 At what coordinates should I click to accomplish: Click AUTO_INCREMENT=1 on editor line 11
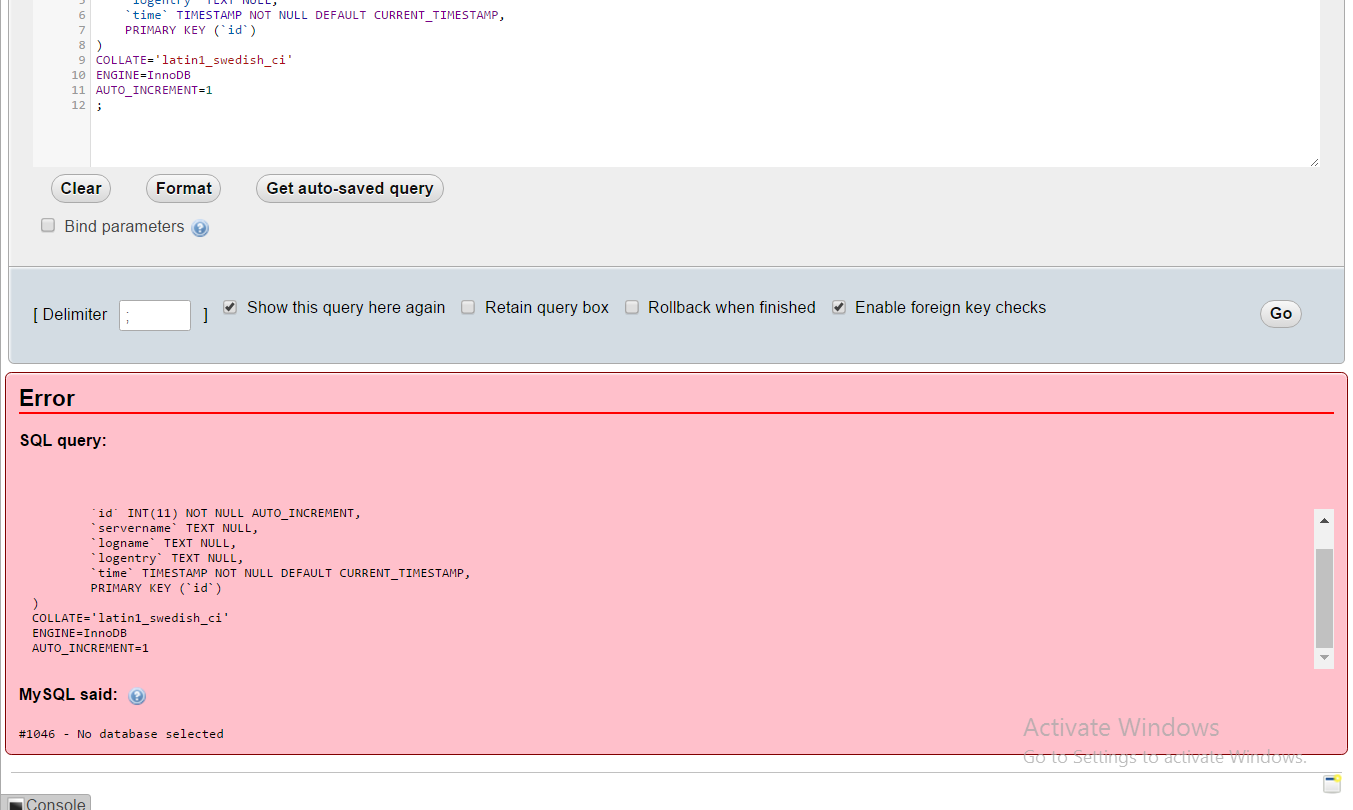tap(154, 90)
